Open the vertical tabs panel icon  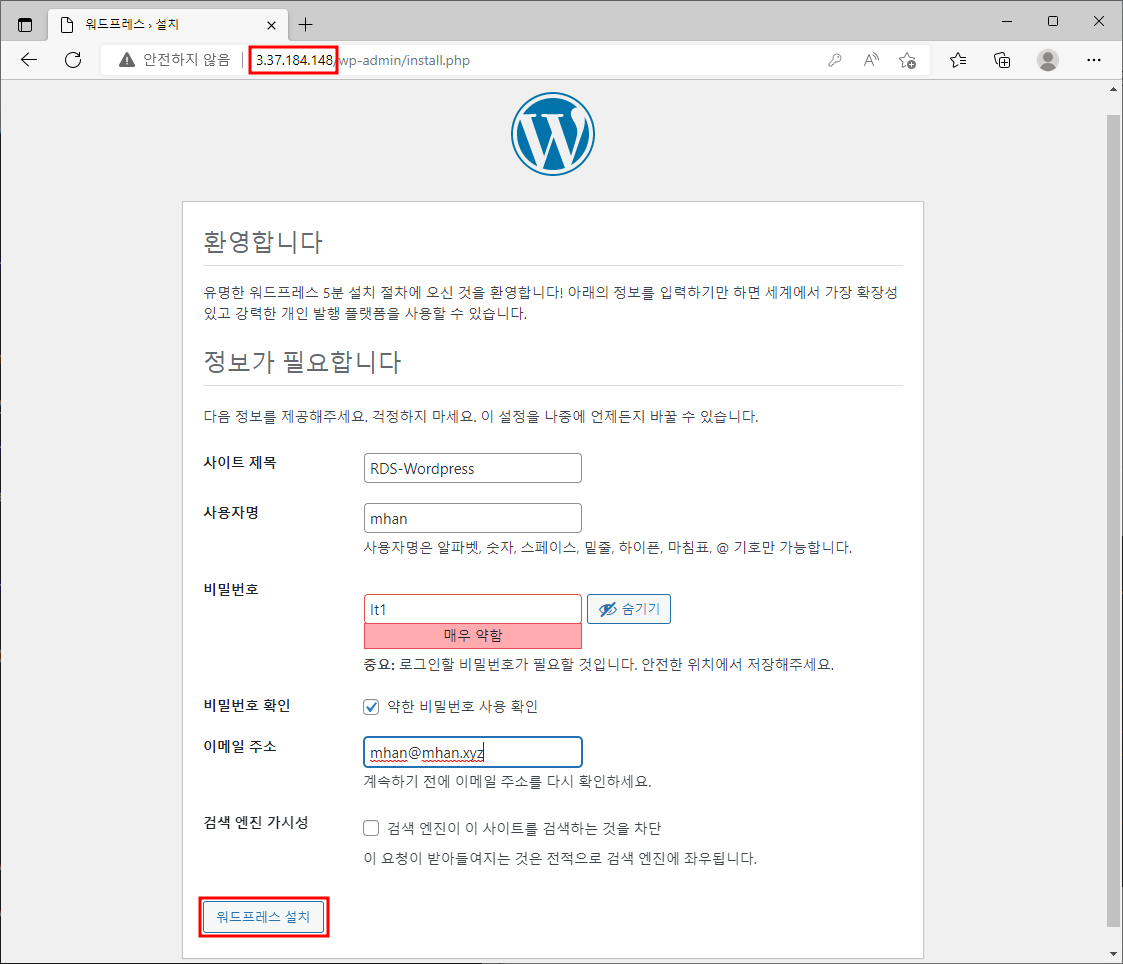tap(25, 25)
